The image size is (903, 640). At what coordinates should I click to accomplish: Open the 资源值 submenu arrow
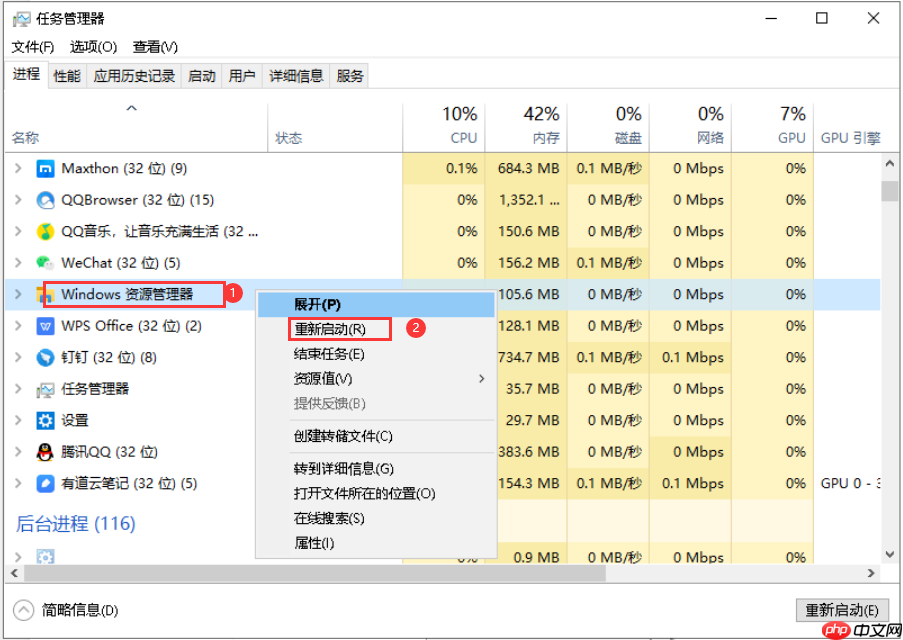481,379
